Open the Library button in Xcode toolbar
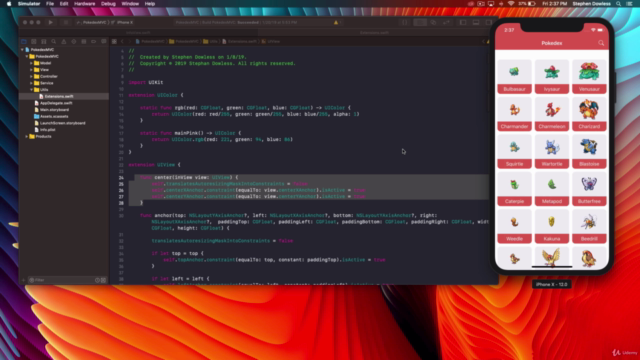 tap(404, 22)
